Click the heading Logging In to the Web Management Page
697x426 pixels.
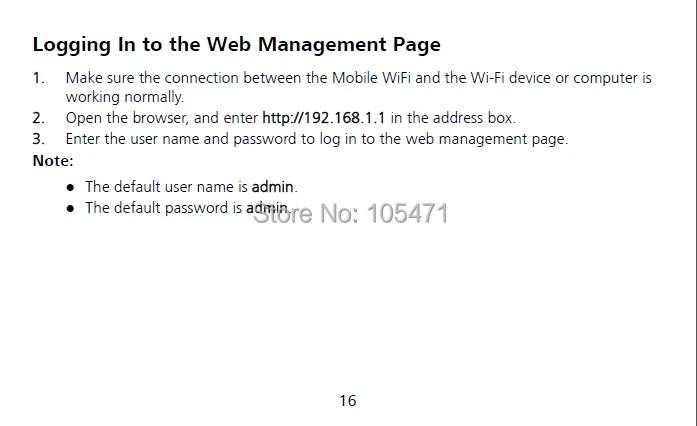[x=236, y=45]
